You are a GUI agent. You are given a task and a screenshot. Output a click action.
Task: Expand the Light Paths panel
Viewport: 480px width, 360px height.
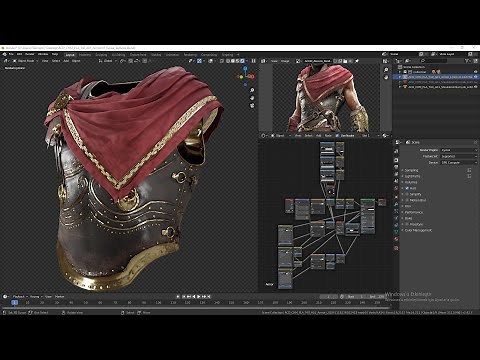(x=412, y=176)
